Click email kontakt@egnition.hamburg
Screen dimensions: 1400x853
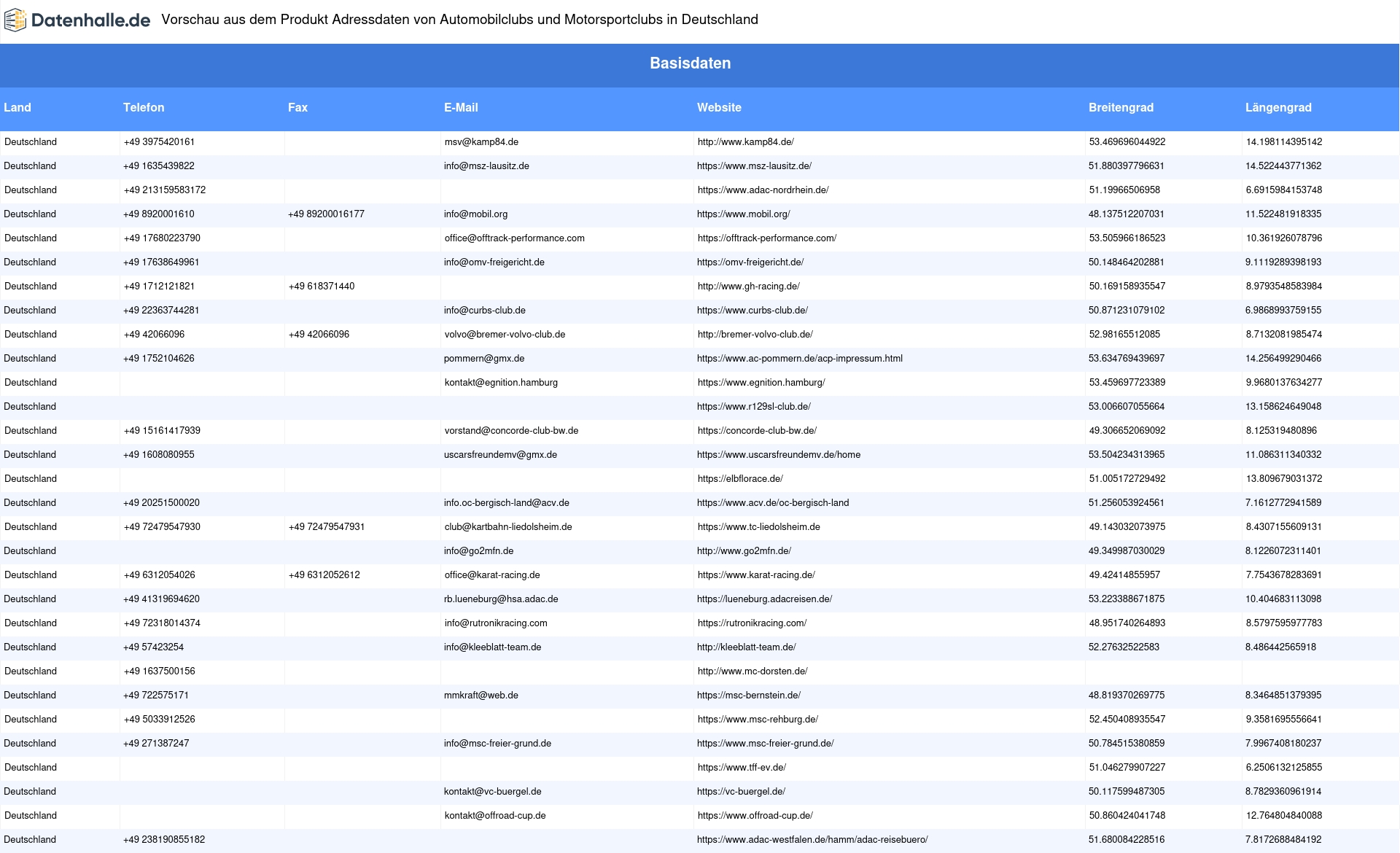click(x=501, y=383)
